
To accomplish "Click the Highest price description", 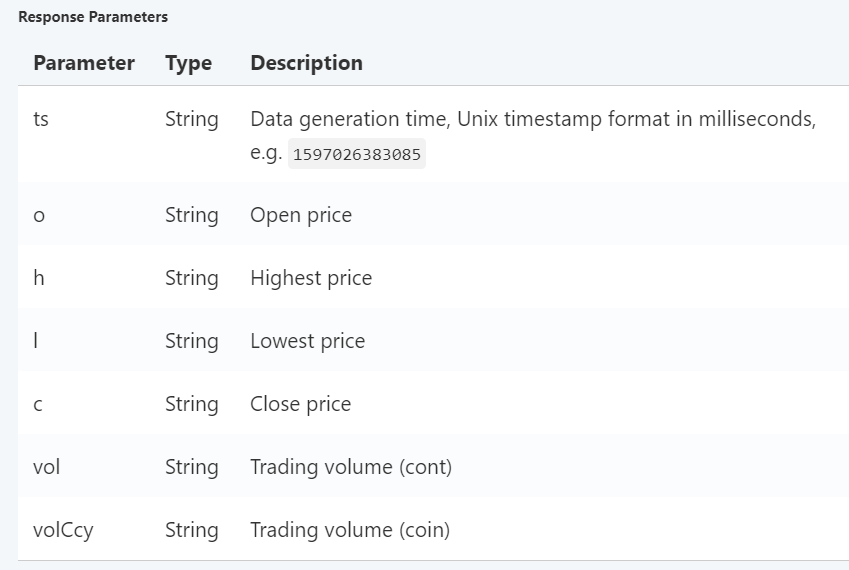I will click(x=311, y=278).
